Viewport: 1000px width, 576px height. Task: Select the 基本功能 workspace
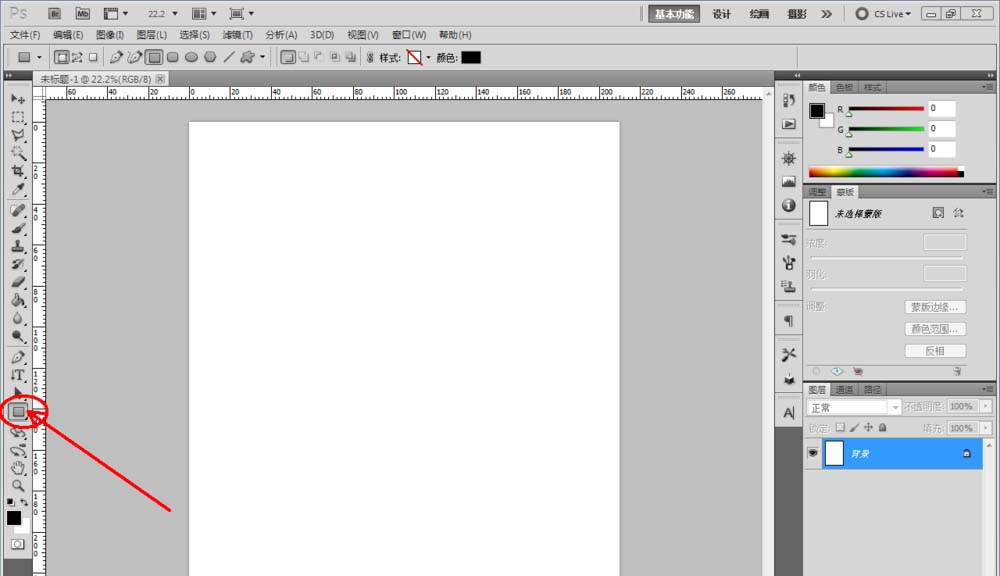(x=674, y=14)
